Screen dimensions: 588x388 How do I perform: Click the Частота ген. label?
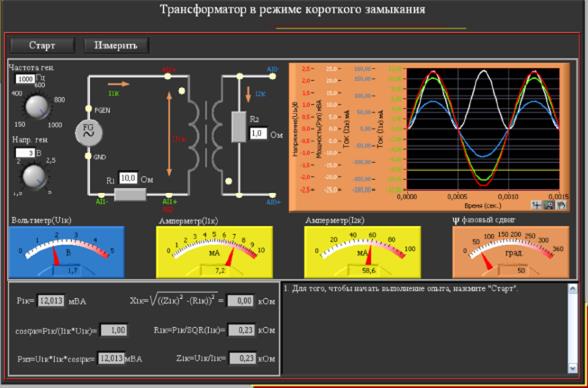(32, 68)
